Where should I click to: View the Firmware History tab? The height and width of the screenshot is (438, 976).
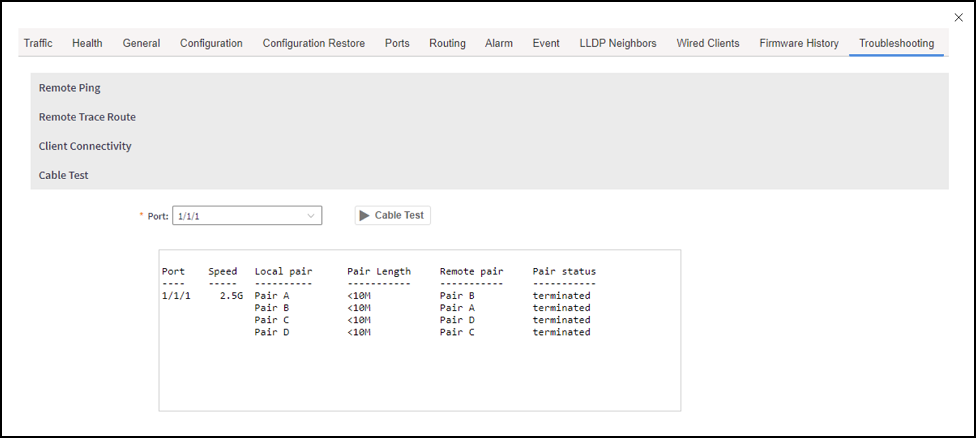799,43
